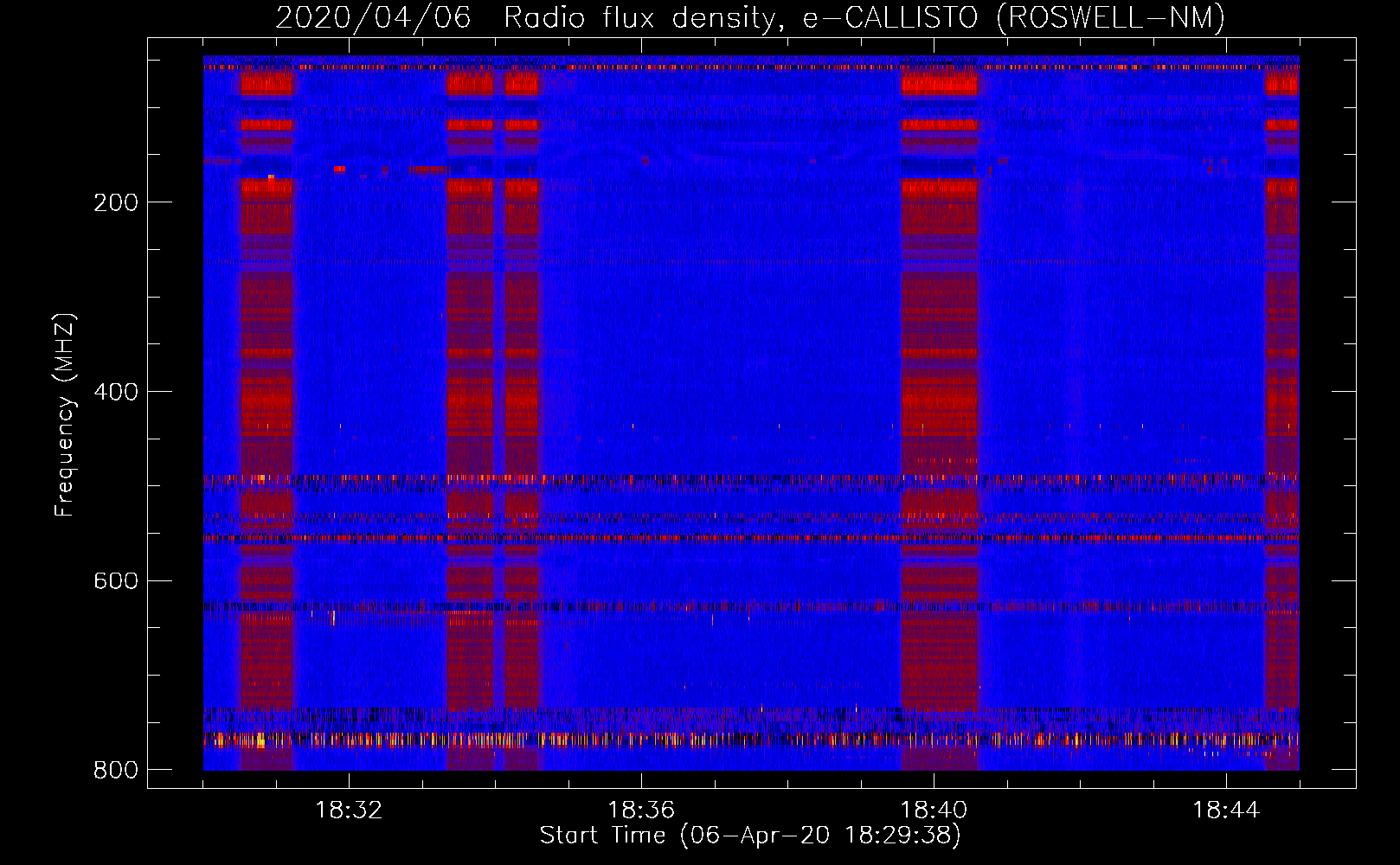The image size is (1400, 865).
Task: Click the 18:36 time tick label
Action: pyautogui.click(x=641, y=811)
